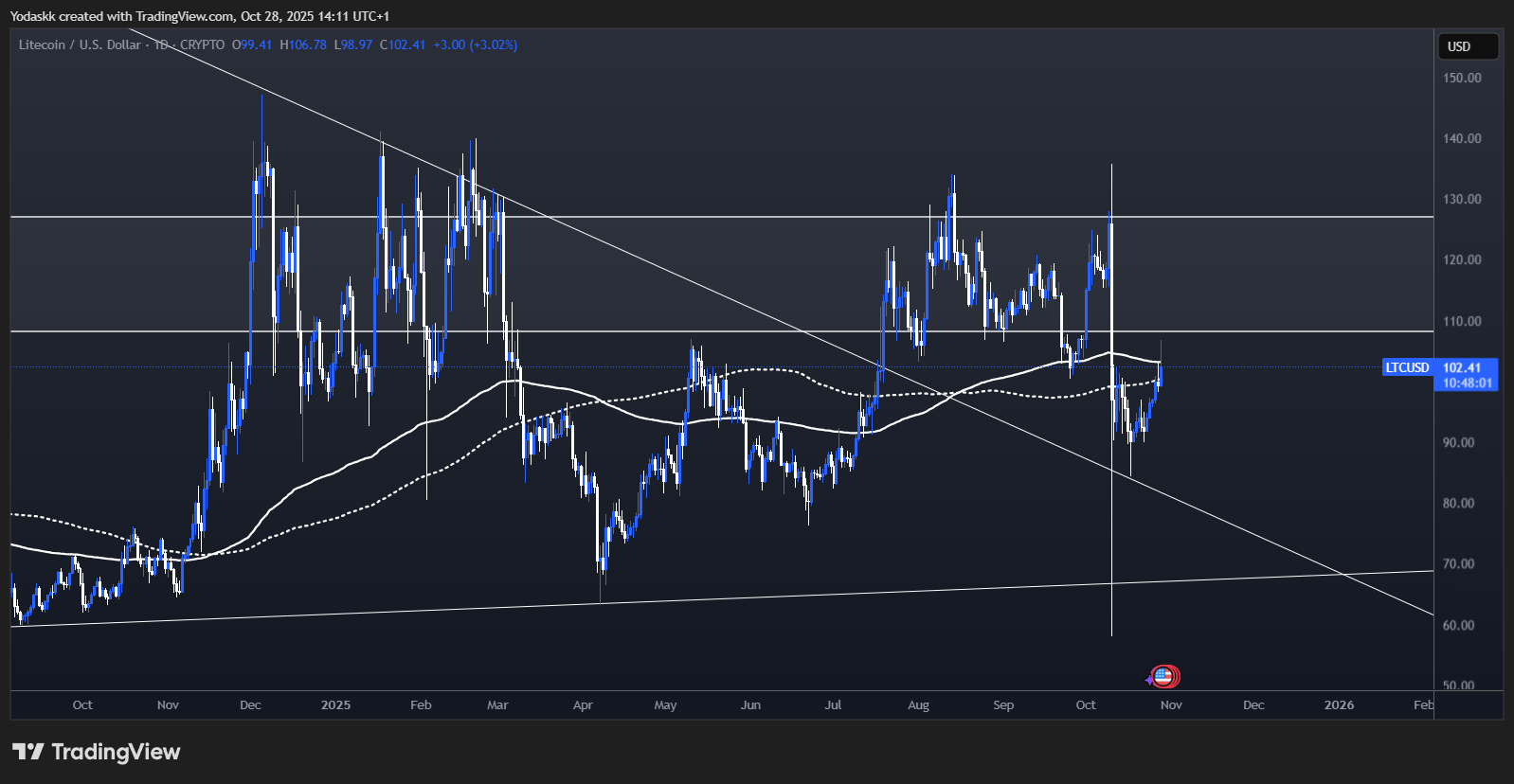Image resolution: width=1514 pixels, height=784 pixels.
Task: Click the Nov label right of the flag icon
Action: click(x=1171, y=704)
